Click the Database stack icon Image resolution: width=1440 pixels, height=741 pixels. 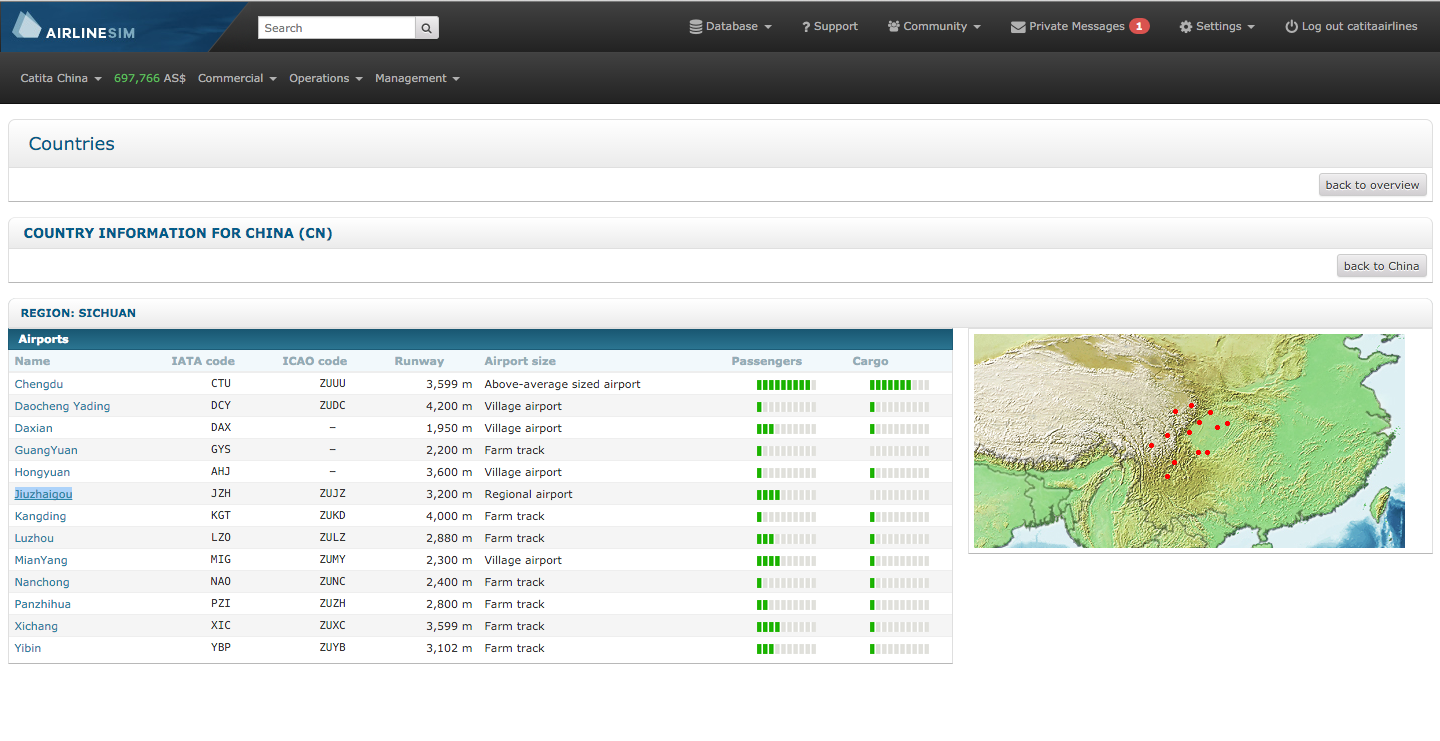coord(696,27)
